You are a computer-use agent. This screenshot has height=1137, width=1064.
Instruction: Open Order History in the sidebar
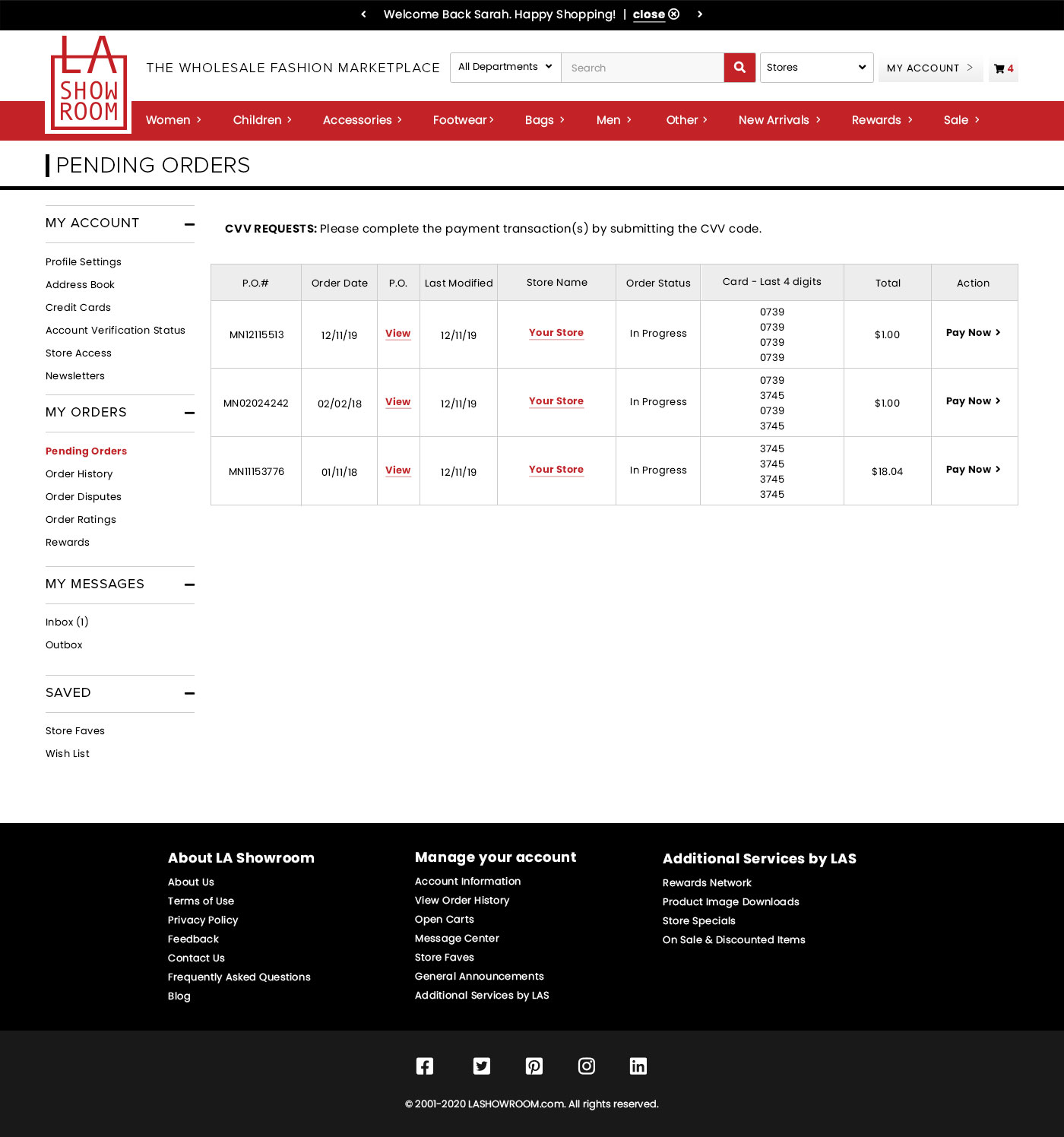coord(79,474)
